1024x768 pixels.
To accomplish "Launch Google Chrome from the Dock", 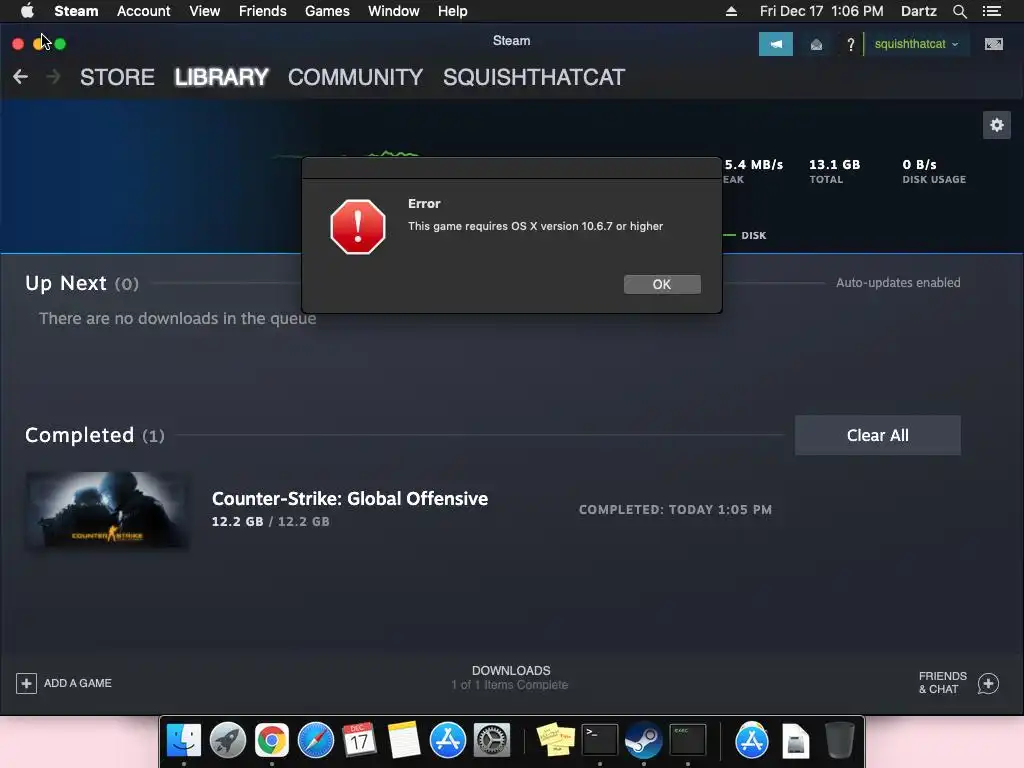I will 272,741.
